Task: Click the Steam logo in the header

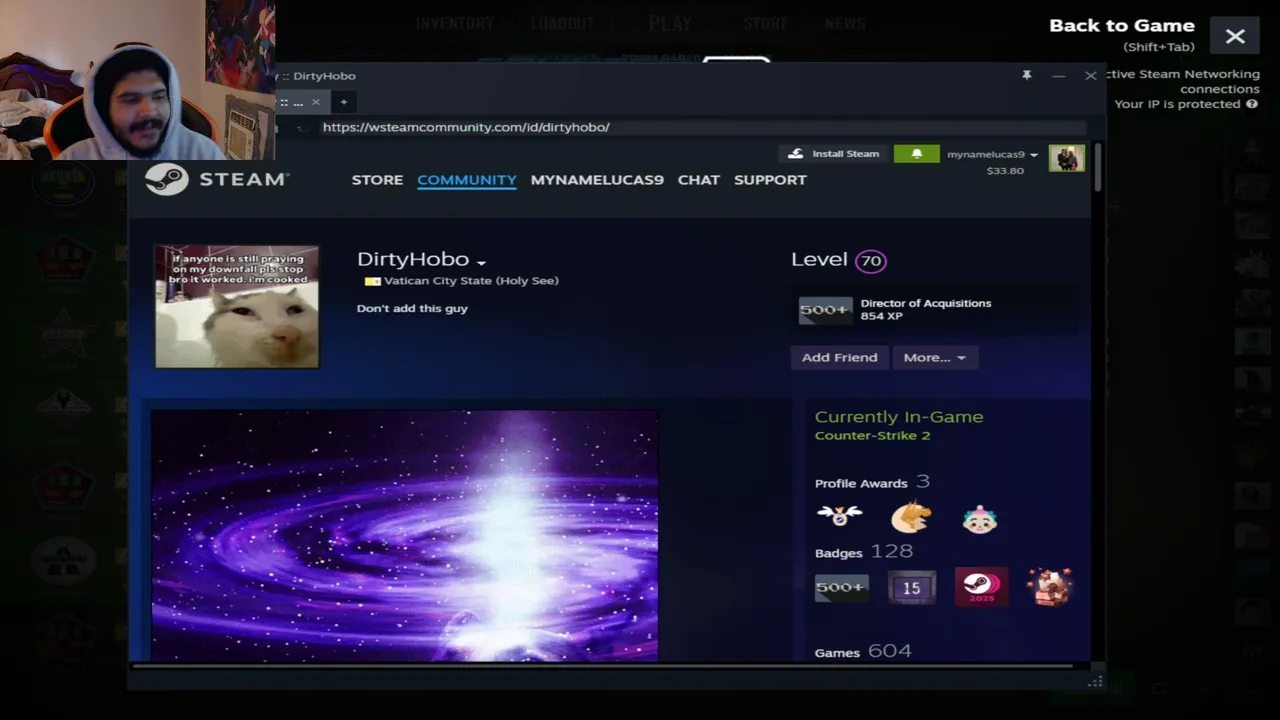Action: tap(217, 179)
